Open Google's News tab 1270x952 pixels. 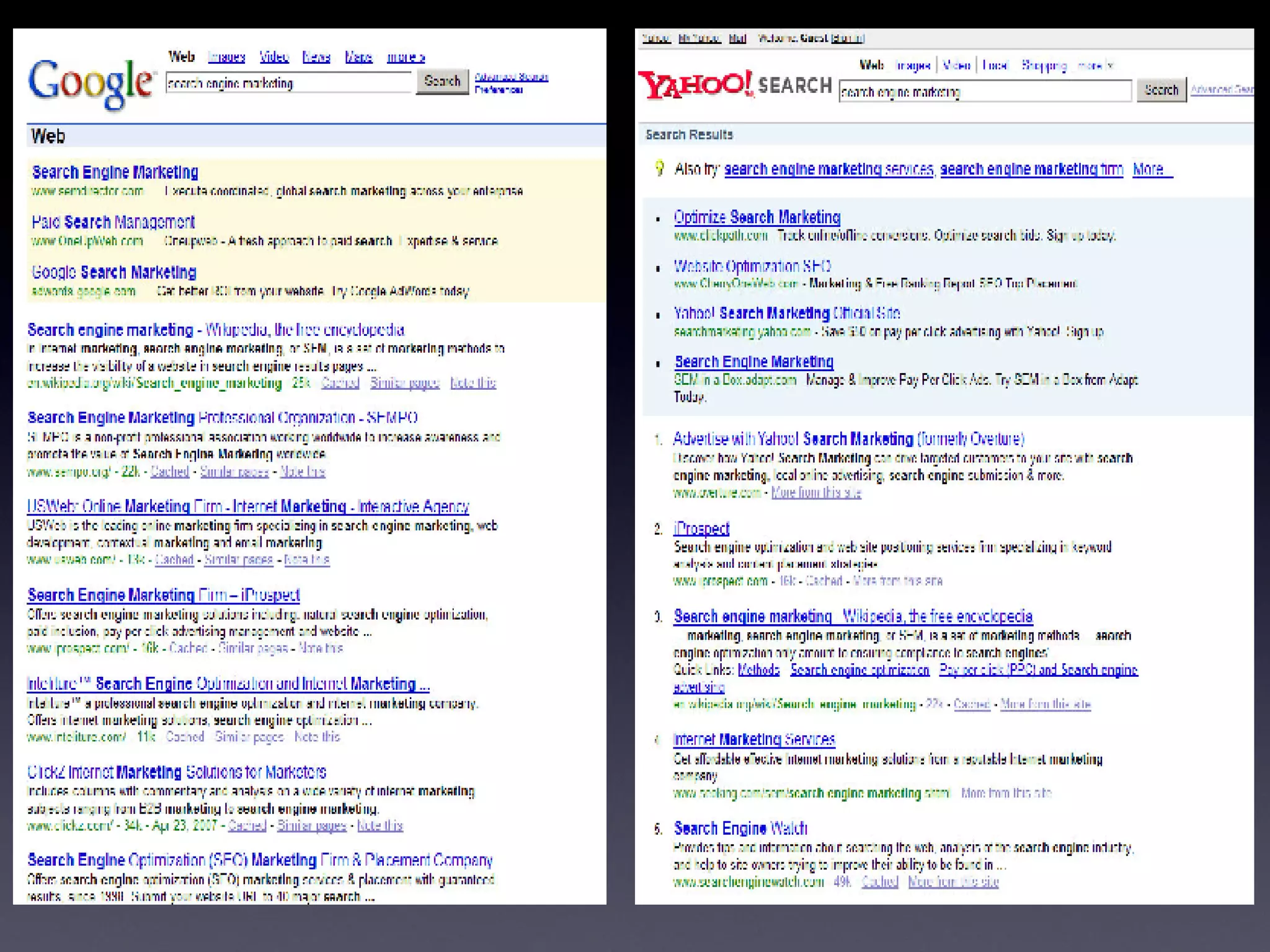point(316,58)
